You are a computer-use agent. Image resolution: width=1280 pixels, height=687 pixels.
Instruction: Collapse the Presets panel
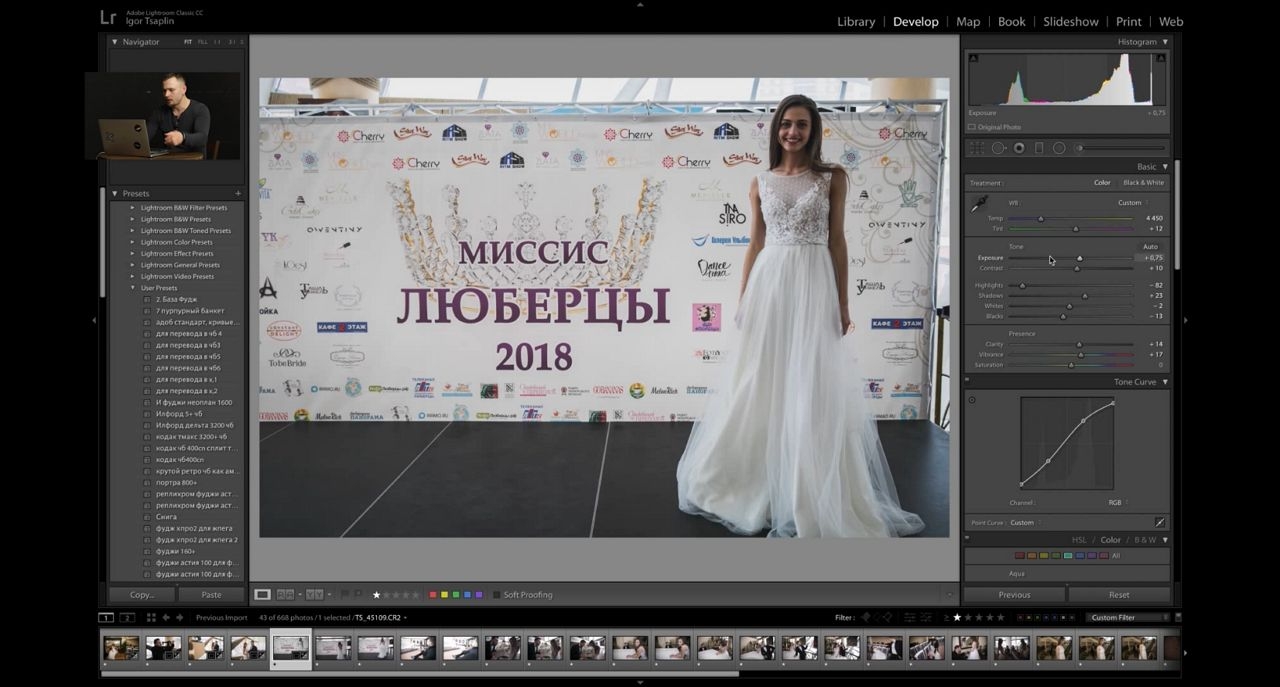pos(114,193)
